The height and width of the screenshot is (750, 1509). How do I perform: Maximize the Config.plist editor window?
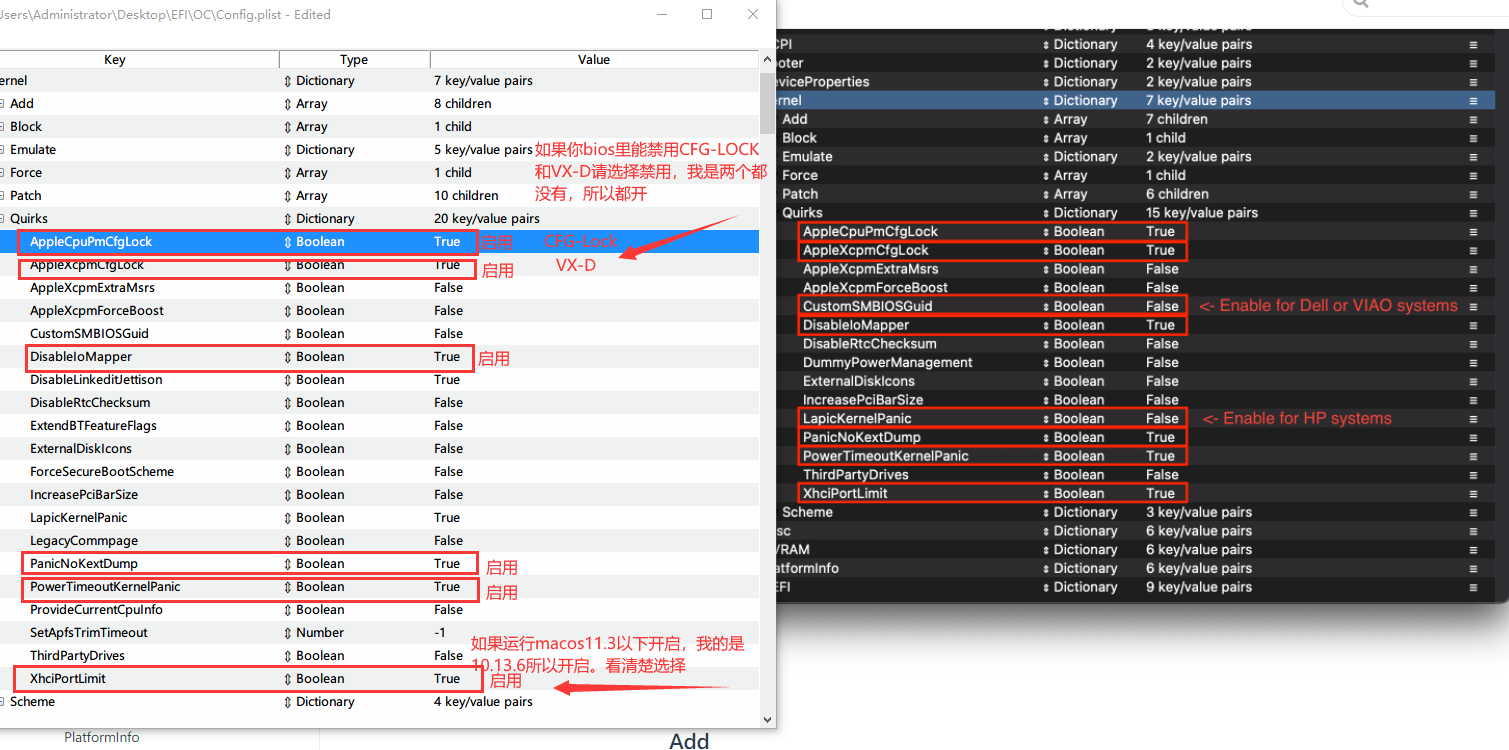click(707, 15)
